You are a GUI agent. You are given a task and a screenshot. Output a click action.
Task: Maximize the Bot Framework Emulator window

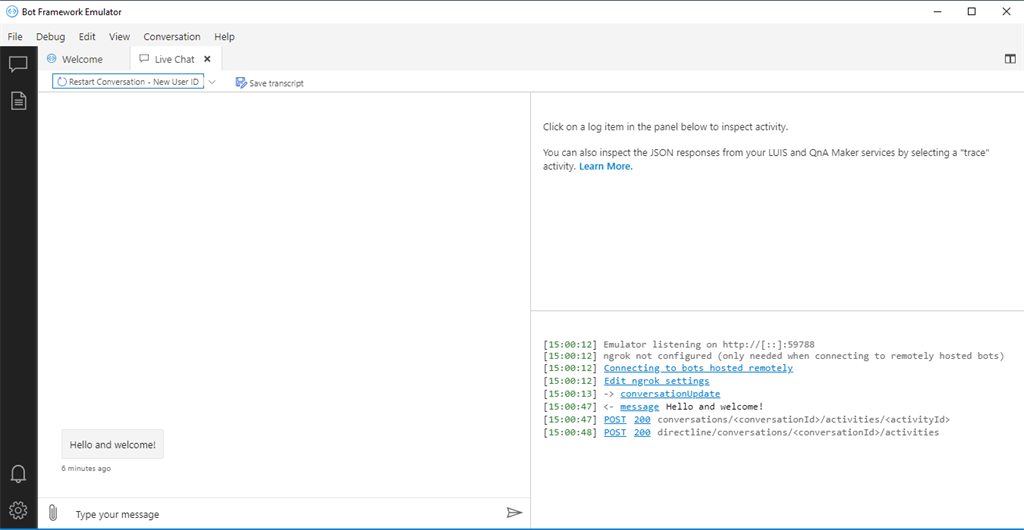pos(972,12)
